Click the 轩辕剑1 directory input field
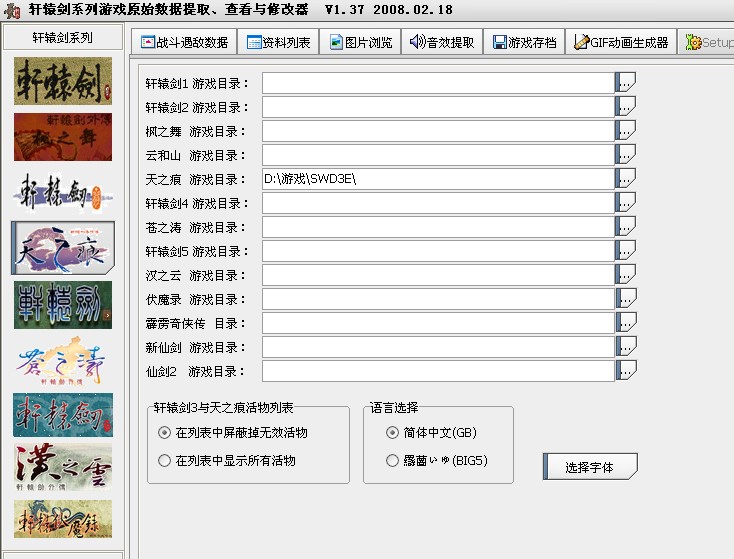The width and height of the screenshot is (734, 559). tap(438, 83)
